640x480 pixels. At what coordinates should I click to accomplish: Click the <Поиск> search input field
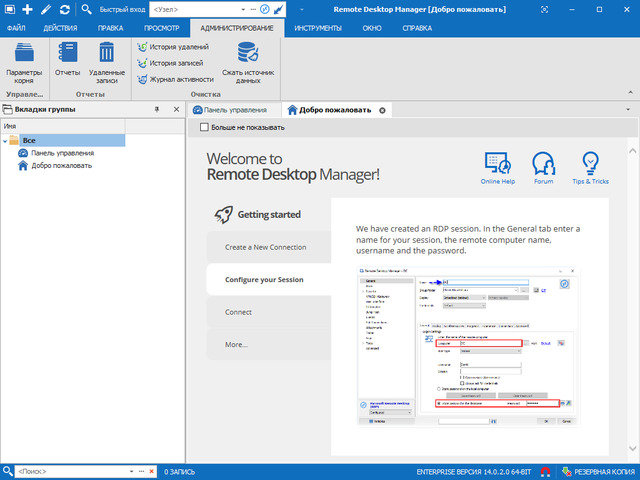pos(71,471)
